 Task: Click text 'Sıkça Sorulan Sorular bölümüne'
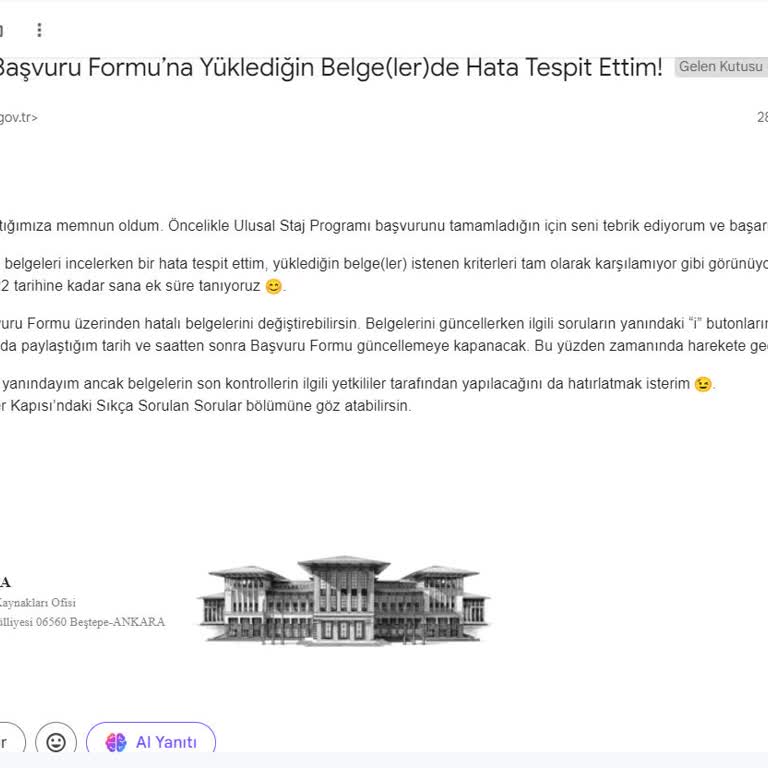(204, 406)
